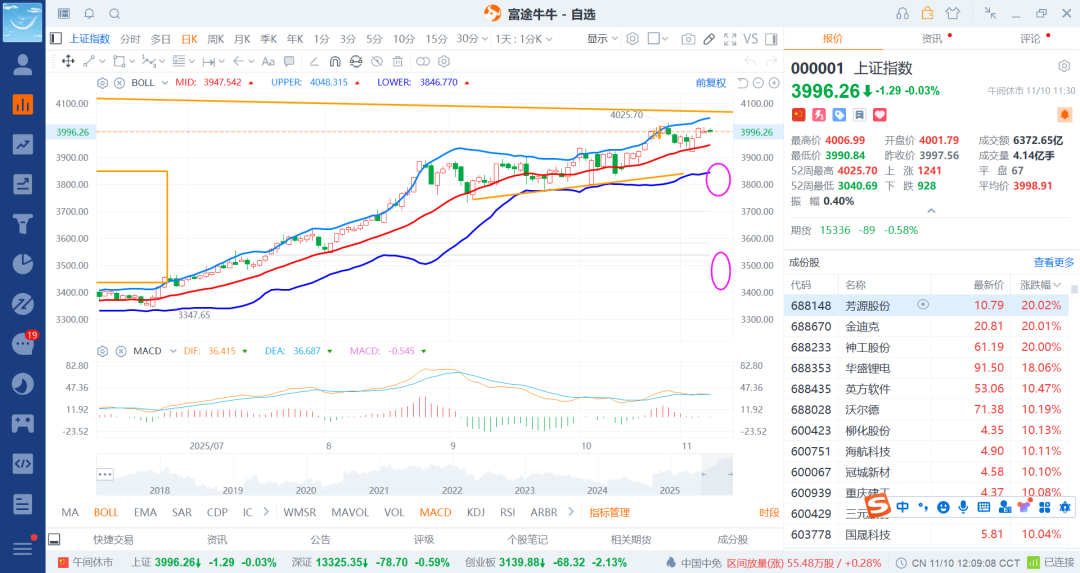This screenshot has width=1080, height=573.
Task: Open the headset customer service icon
Action: [902, 13]
